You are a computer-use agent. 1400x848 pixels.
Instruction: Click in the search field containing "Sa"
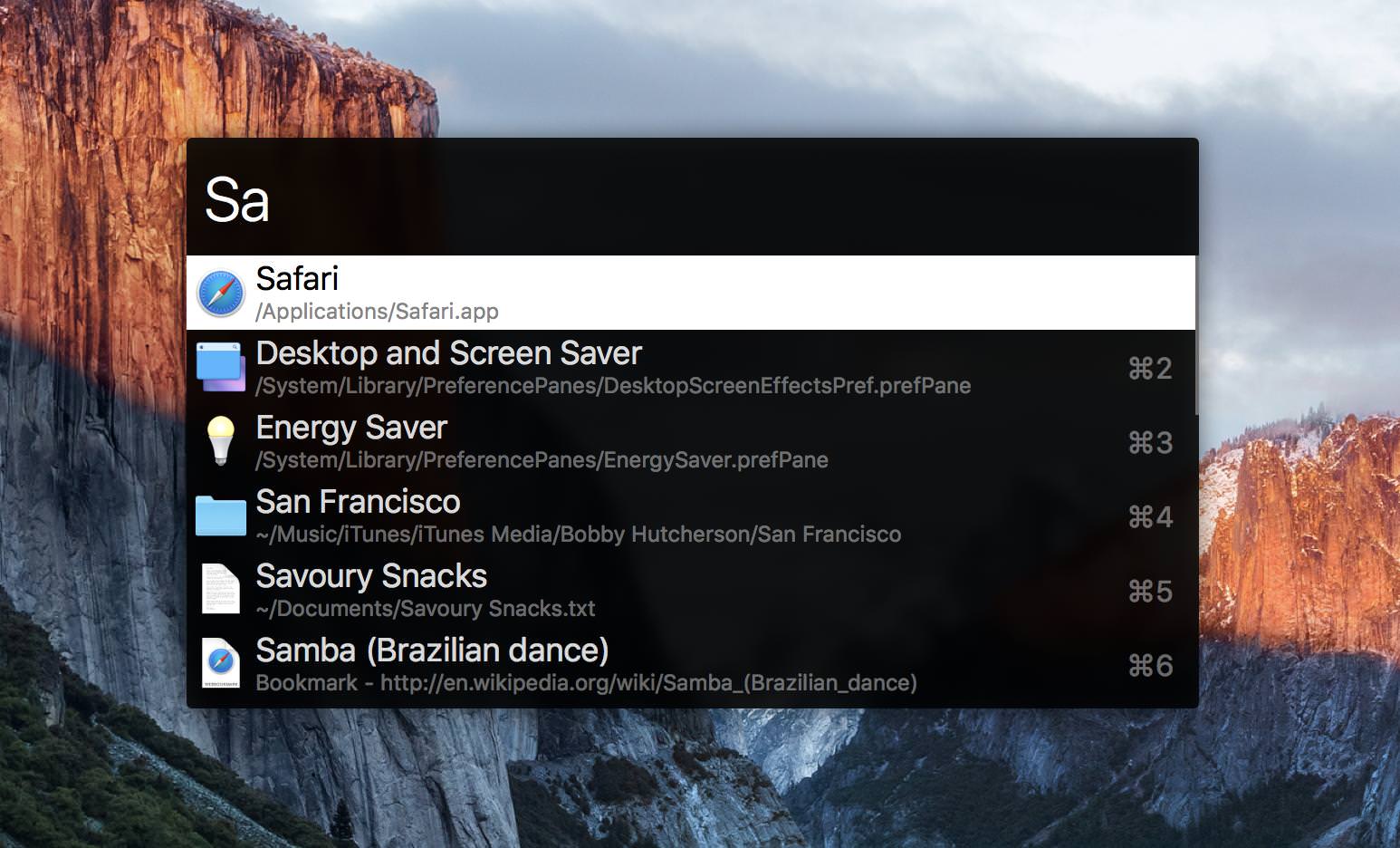point(692,199)
